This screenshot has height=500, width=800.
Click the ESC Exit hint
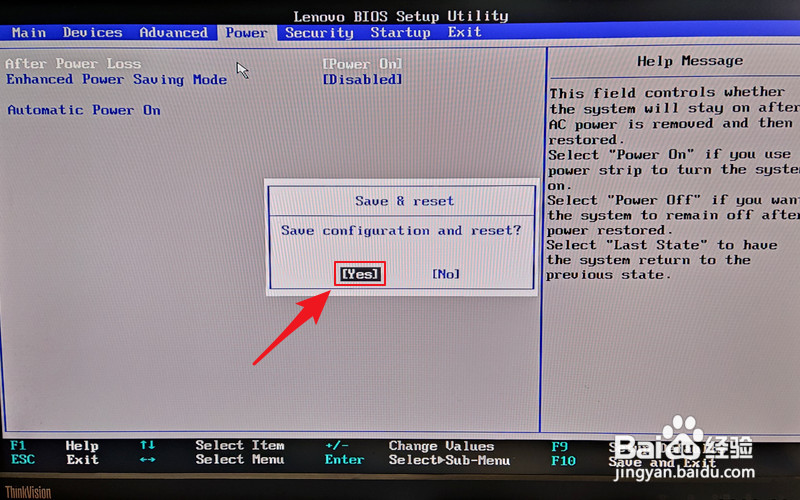[54, 459]
